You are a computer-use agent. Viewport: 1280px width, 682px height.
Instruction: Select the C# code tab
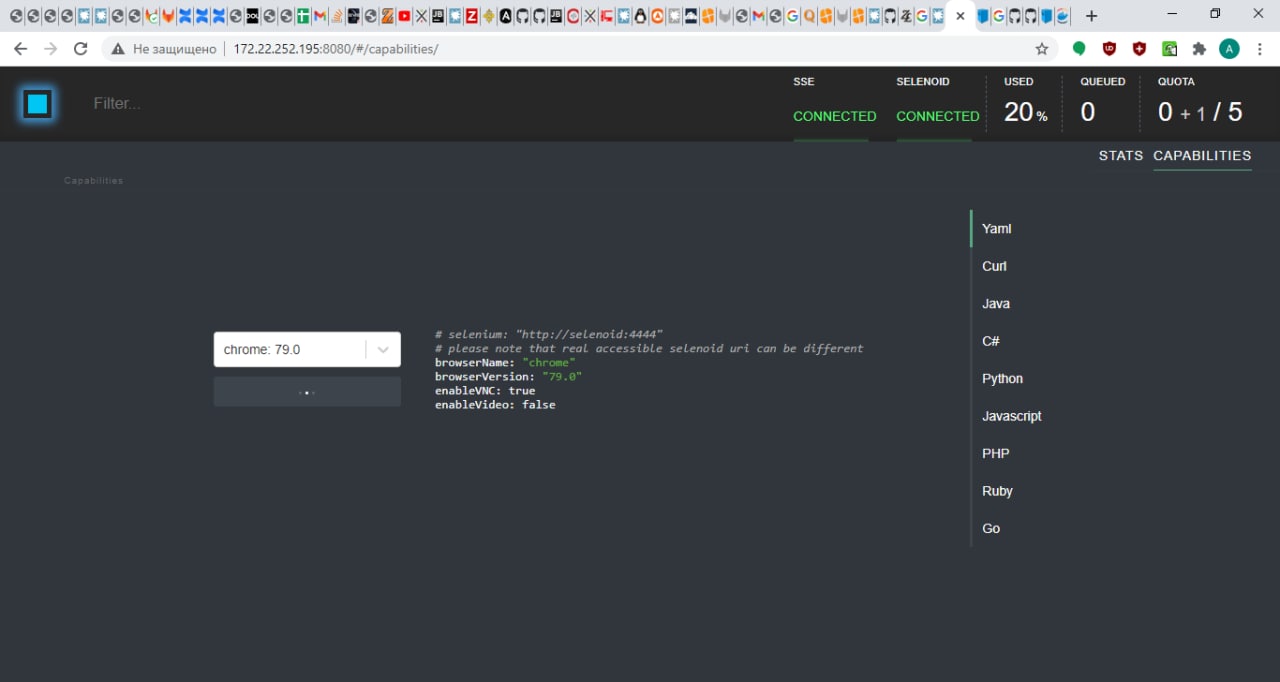[x=991, y=341]
